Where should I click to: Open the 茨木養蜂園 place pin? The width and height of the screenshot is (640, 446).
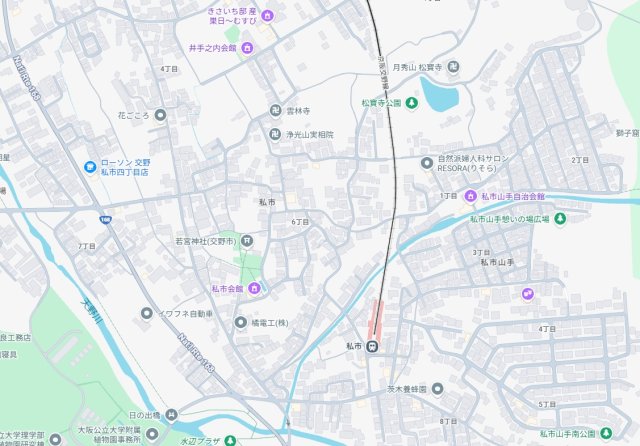[437, 388]
